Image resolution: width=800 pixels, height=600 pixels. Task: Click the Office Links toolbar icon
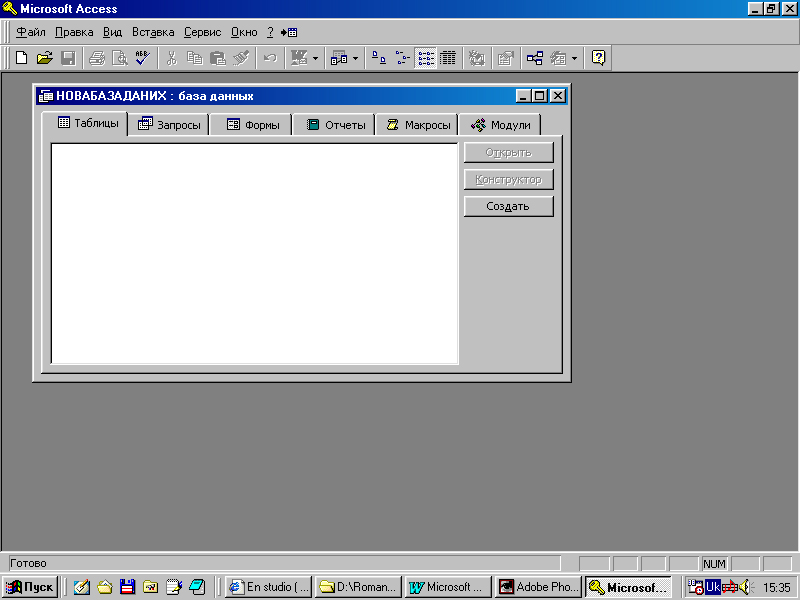click(x=299, y=58)
